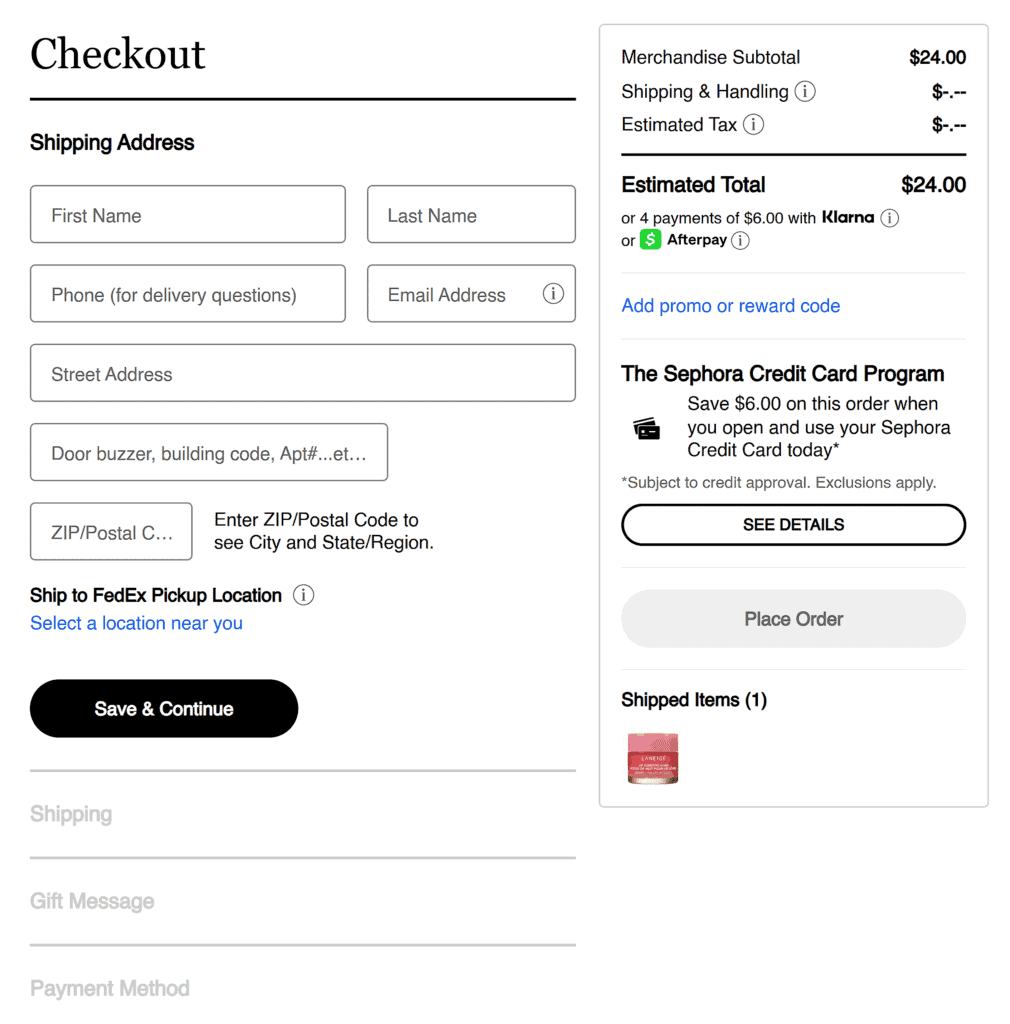Select a FedEx pickup location near you

136,623
